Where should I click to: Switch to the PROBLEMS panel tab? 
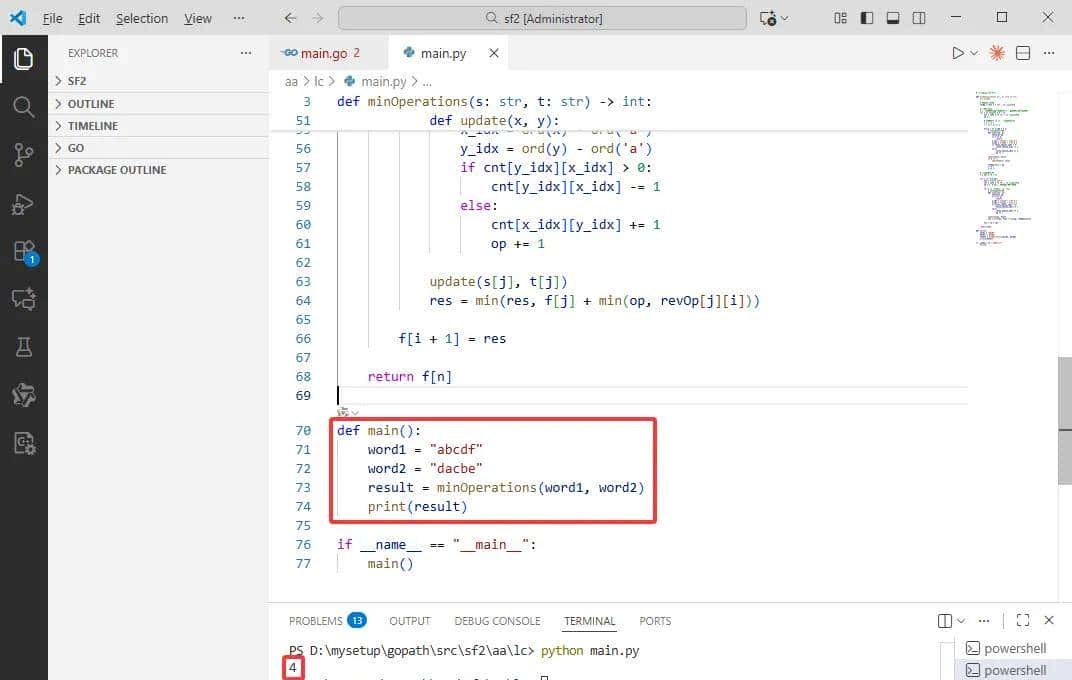[315, 621]
